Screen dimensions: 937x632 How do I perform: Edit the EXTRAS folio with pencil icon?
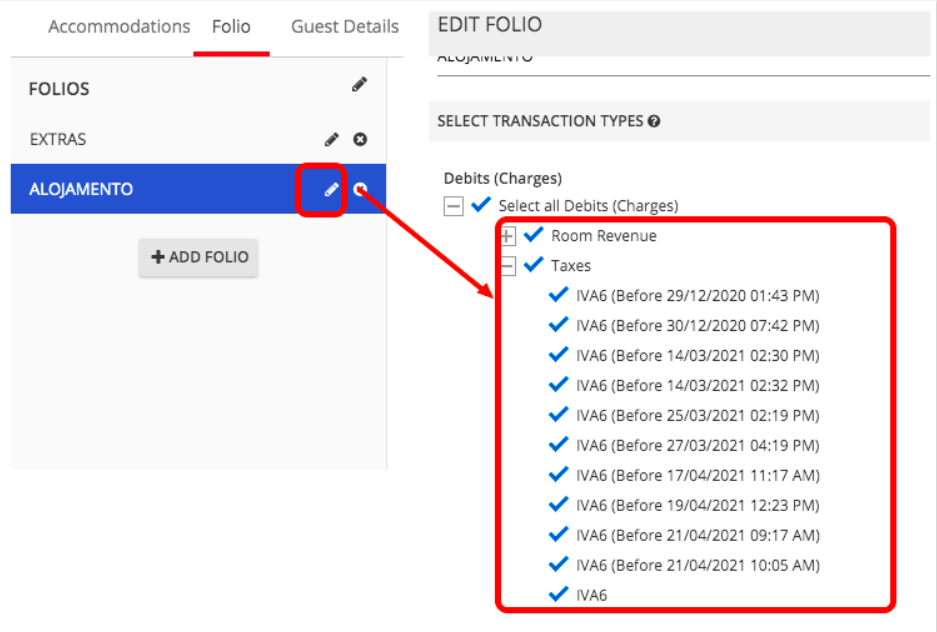point(332,139)
